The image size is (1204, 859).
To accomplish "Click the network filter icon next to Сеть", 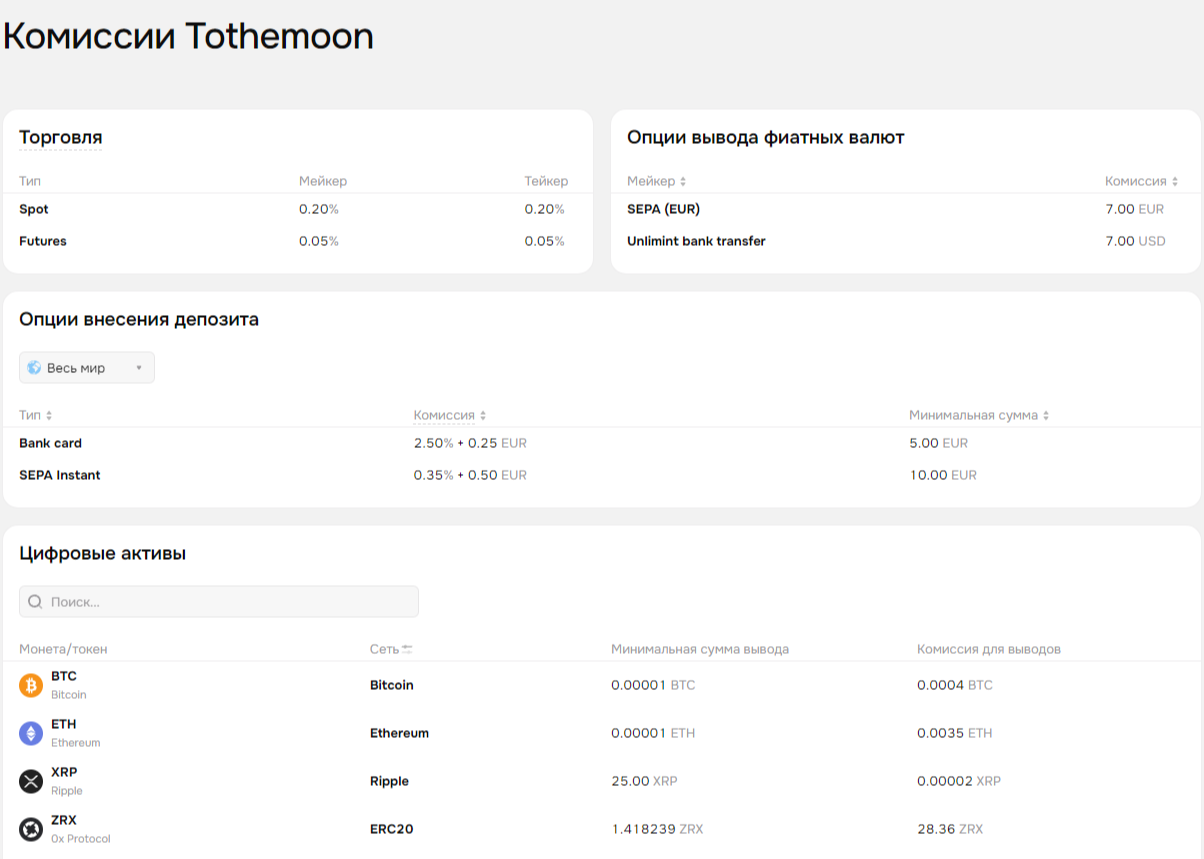I will tap(407, 649).
